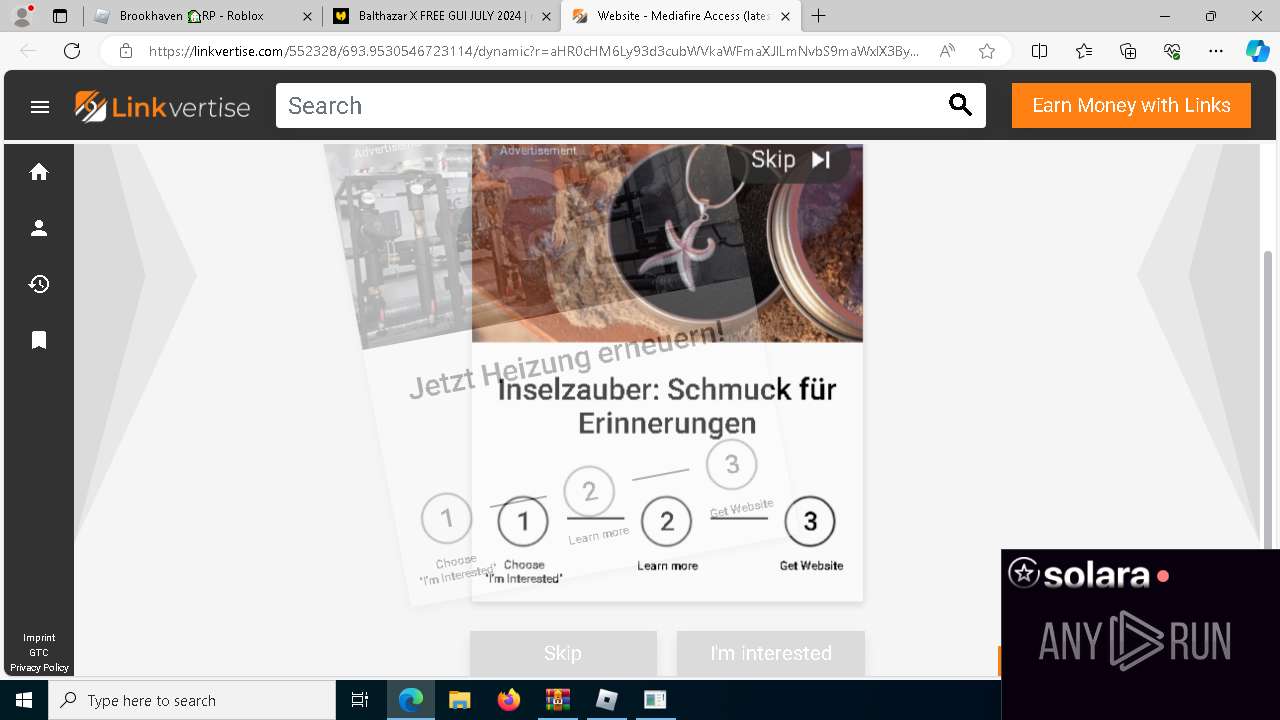This screenshot has width=1280, height=720.
Task: Click the I'm interested button
Action: point(770,653)
